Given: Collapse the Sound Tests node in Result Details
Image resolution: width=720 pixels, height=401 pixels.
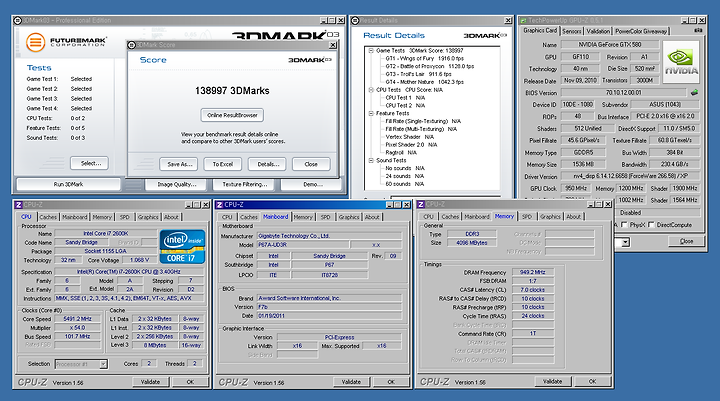Looking at the screenshot, I should [371, 160].
